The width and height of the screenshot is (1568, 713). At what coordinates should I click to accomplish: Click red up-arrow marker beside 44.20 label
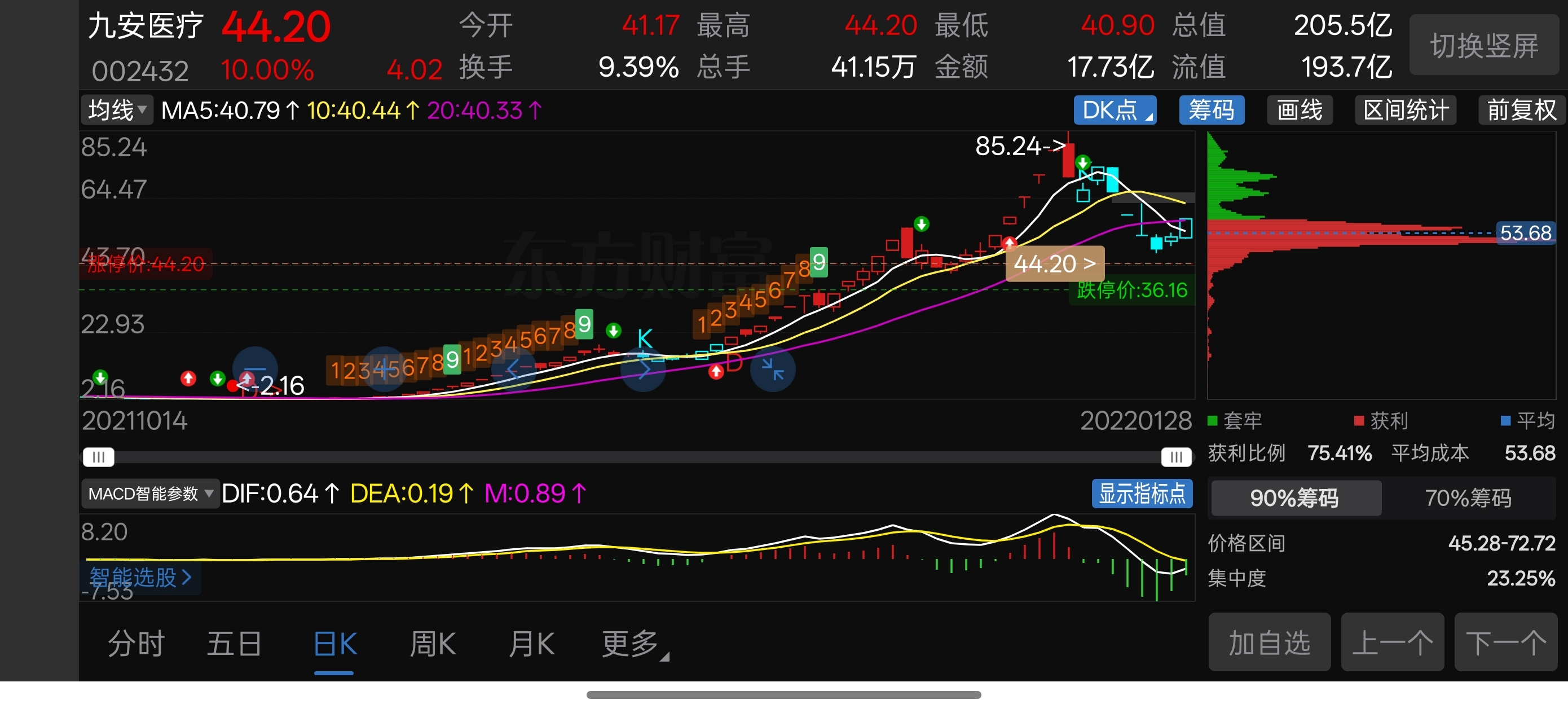click(x=1009, y=244)
